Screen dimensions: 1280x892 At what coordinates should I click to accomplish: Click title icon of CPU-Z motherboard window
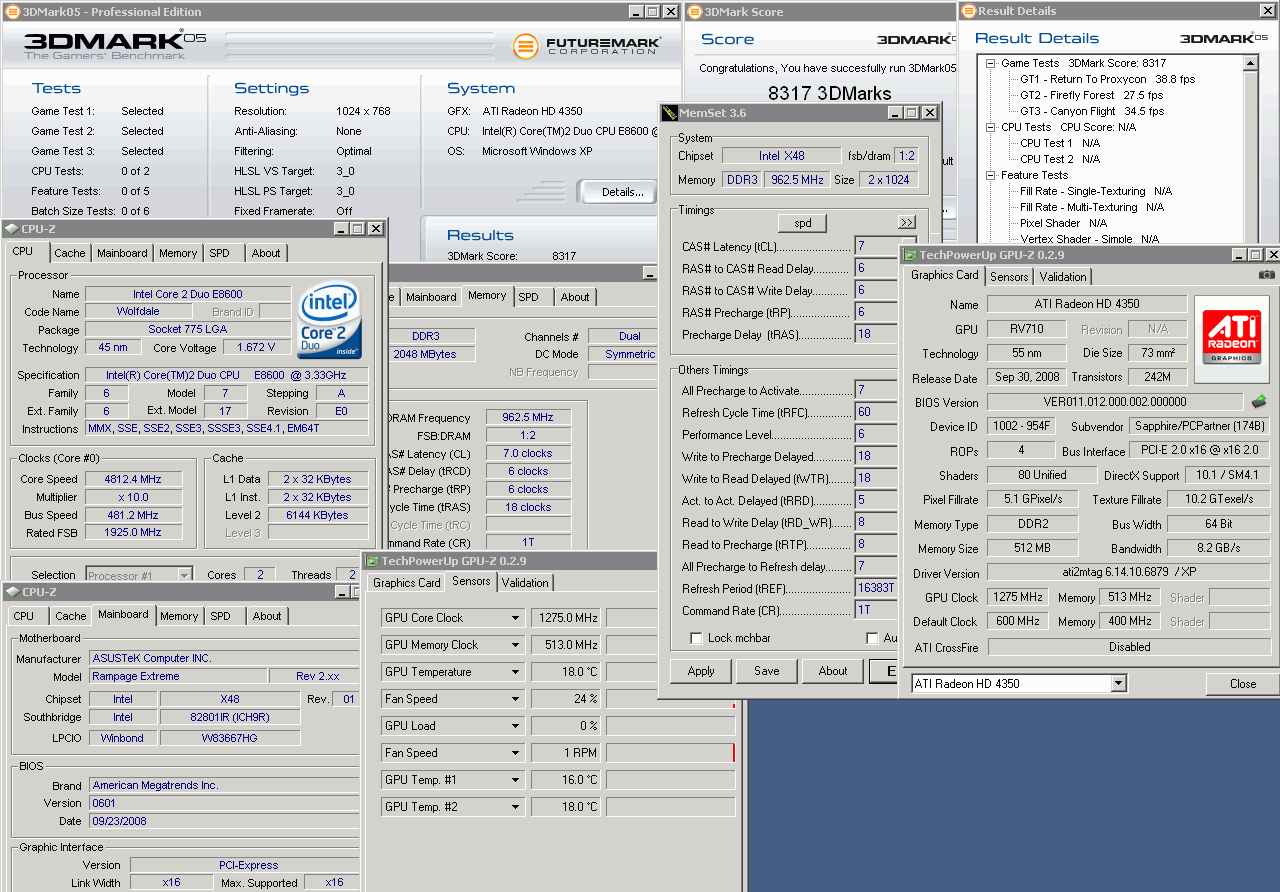[11, 592]
